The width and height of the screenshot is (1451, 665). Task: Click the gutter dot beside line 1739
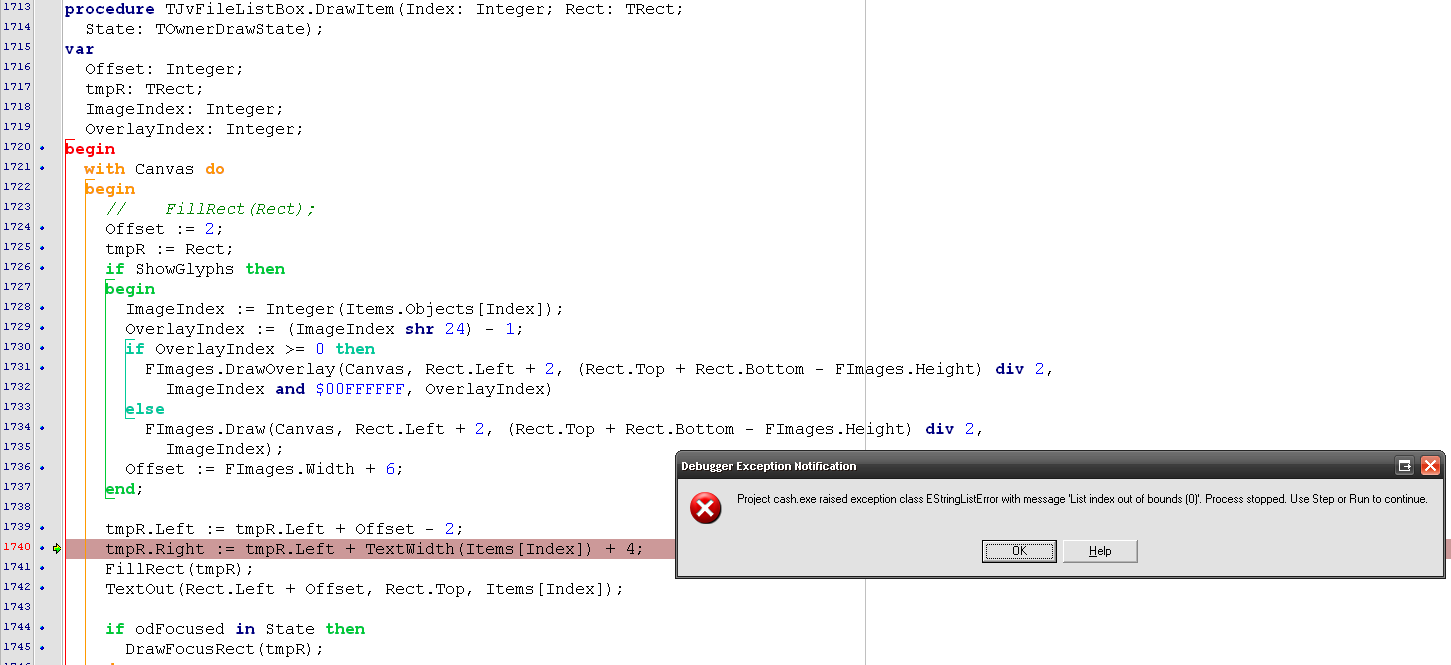42,528
